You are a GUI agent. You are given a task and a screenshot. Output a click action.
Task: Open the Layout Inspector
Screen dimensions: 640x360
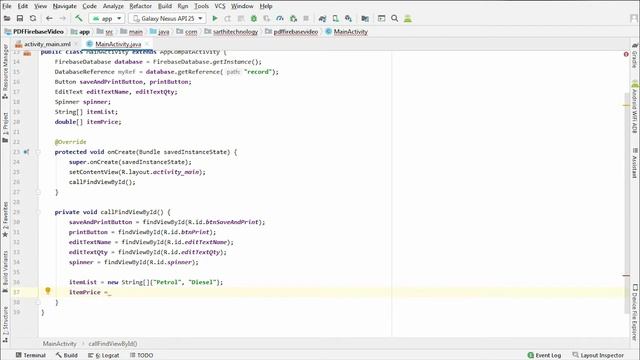point(598,355)
